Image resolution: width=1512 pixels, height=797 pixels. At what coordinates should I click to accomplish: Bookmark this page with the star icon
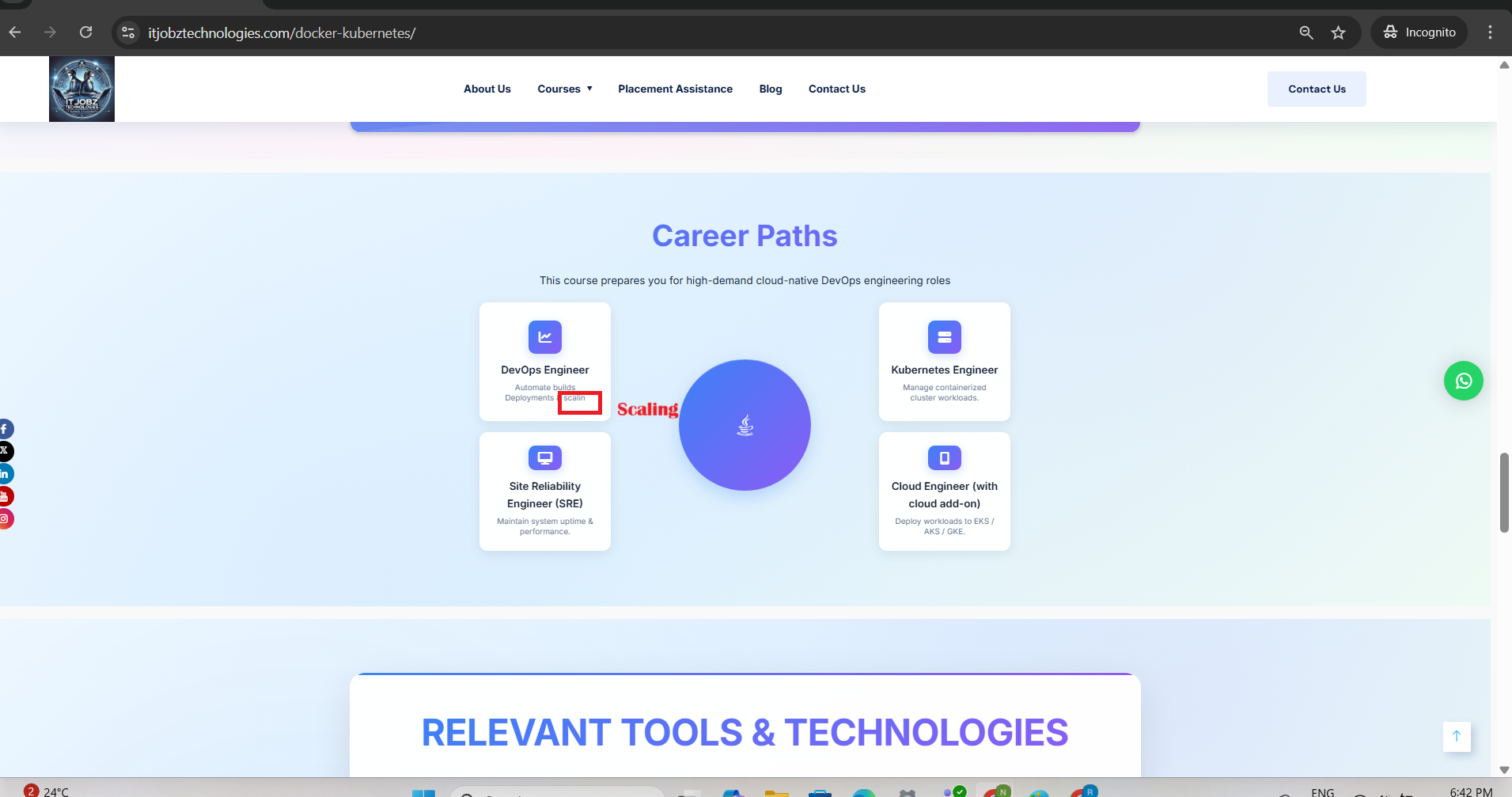pos(1338,32)
